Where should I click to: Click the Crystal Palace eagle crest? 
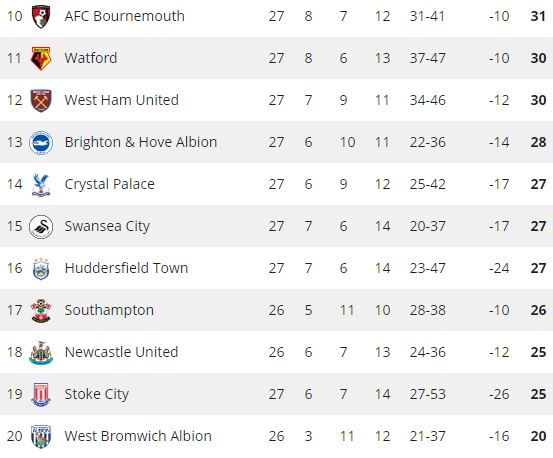pyautogui.click(x=41, y=184)
